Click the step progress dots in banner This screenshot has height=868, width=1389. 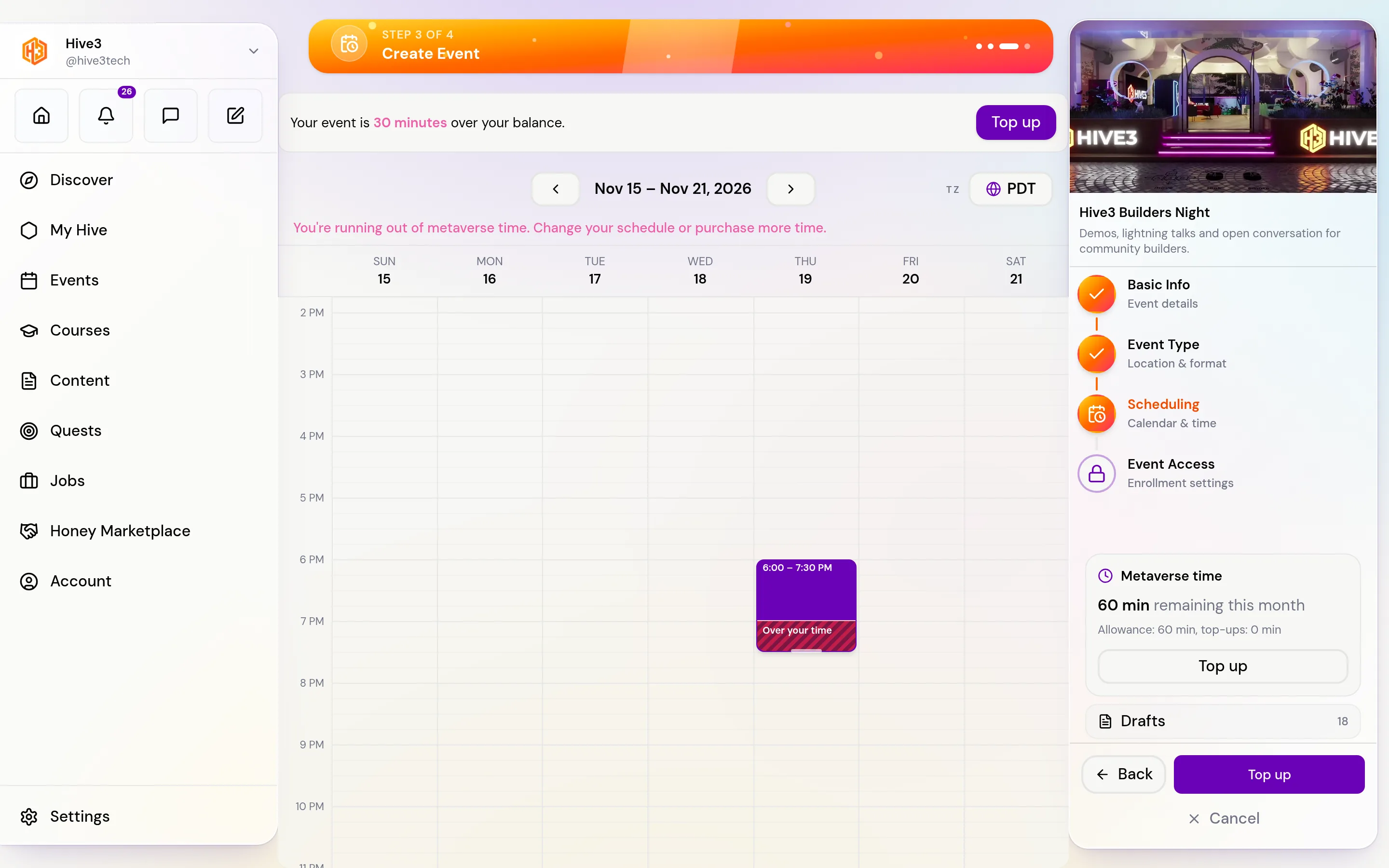(1003, 46)
